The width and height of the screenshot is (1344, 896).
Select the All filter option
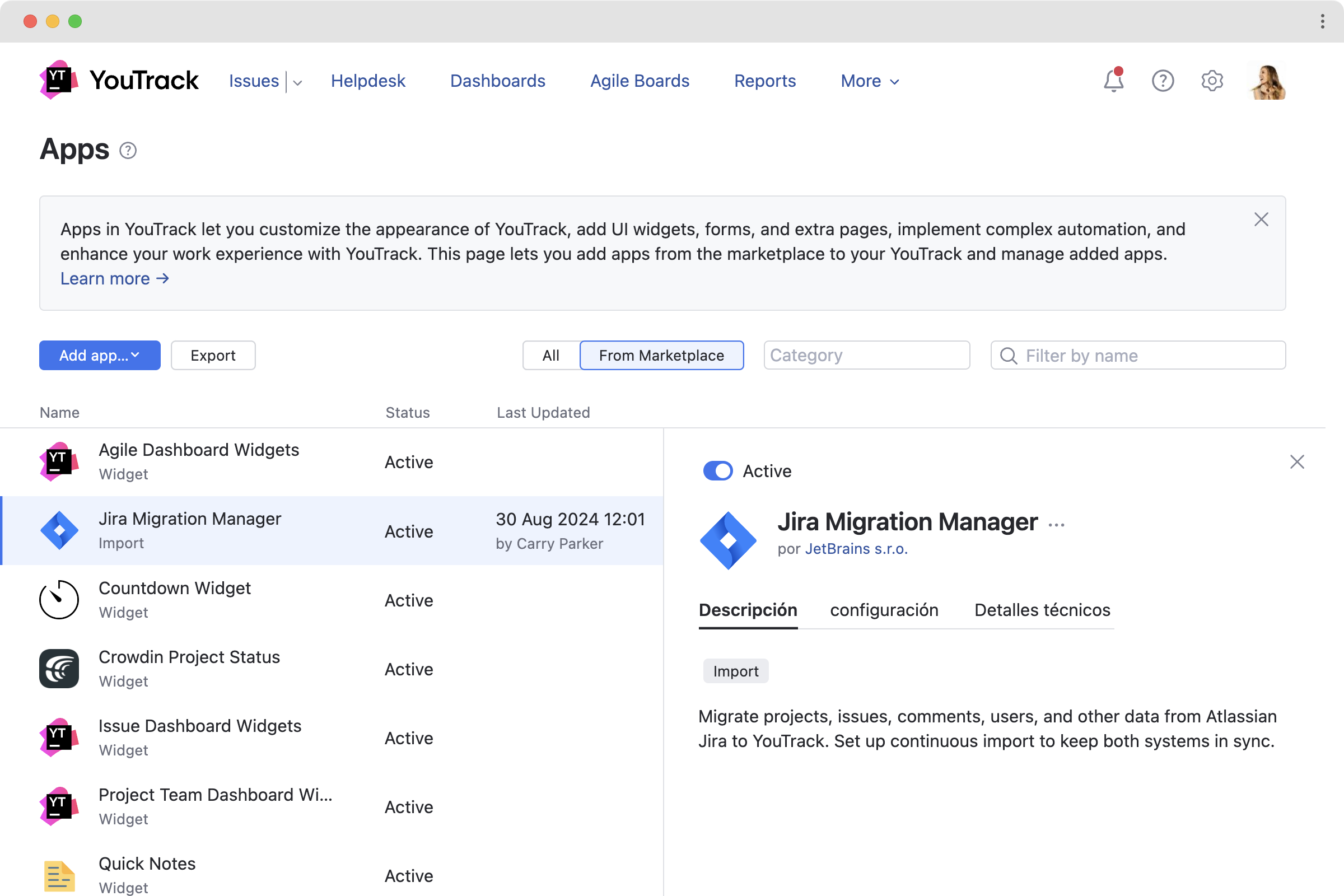551,356
